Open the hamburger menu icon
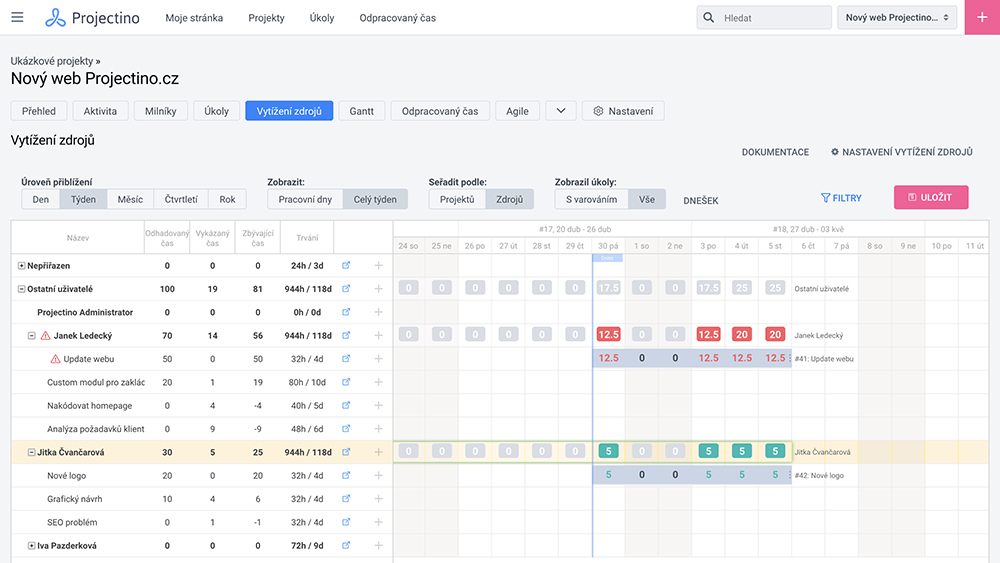1000x563 pixels. pyautogui.click(x=17, y=18)
